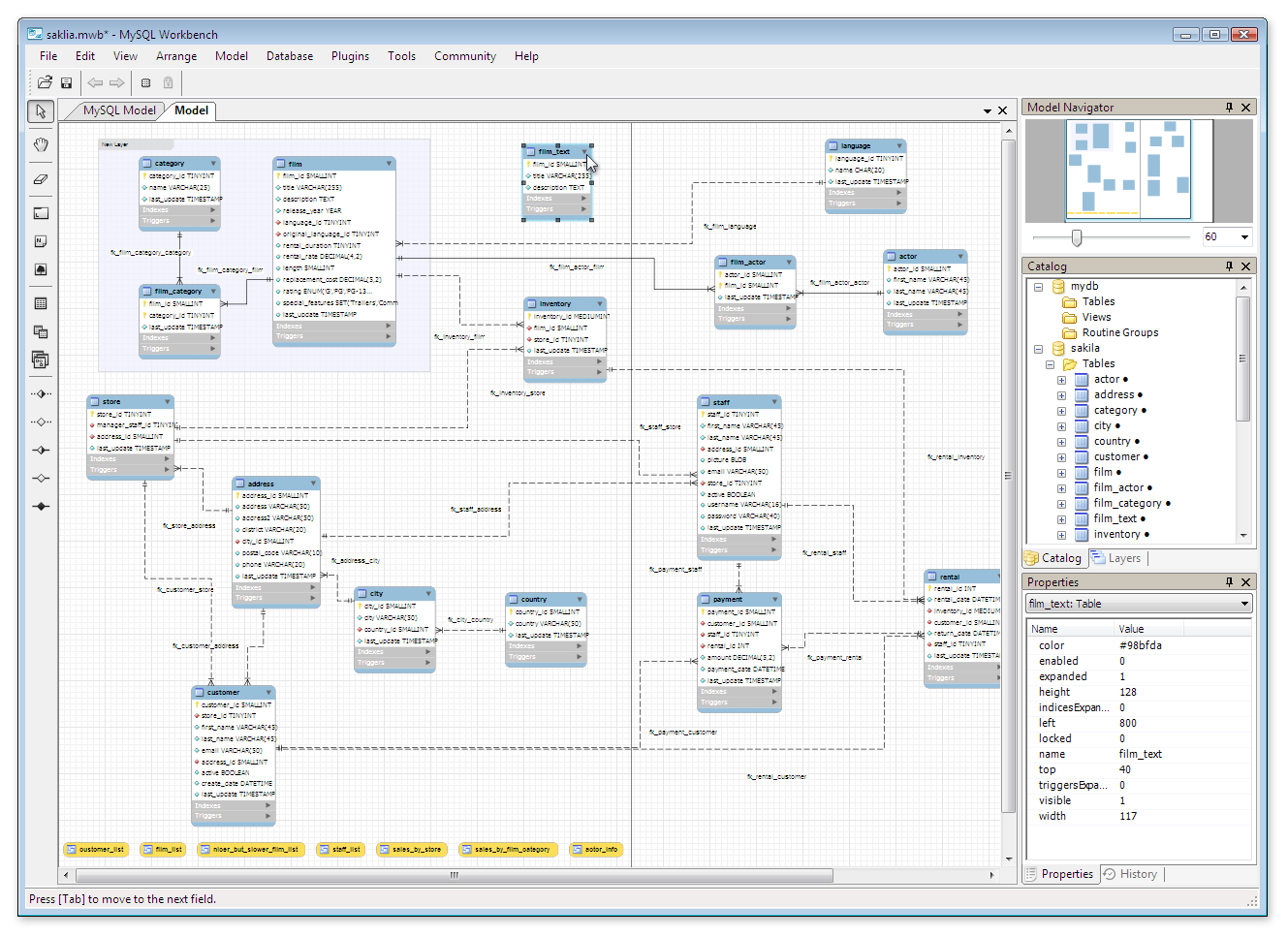This screenshot has height=937, width=1288.
Task: Switch to the MySQL Model tab
Action: point(118,110)
